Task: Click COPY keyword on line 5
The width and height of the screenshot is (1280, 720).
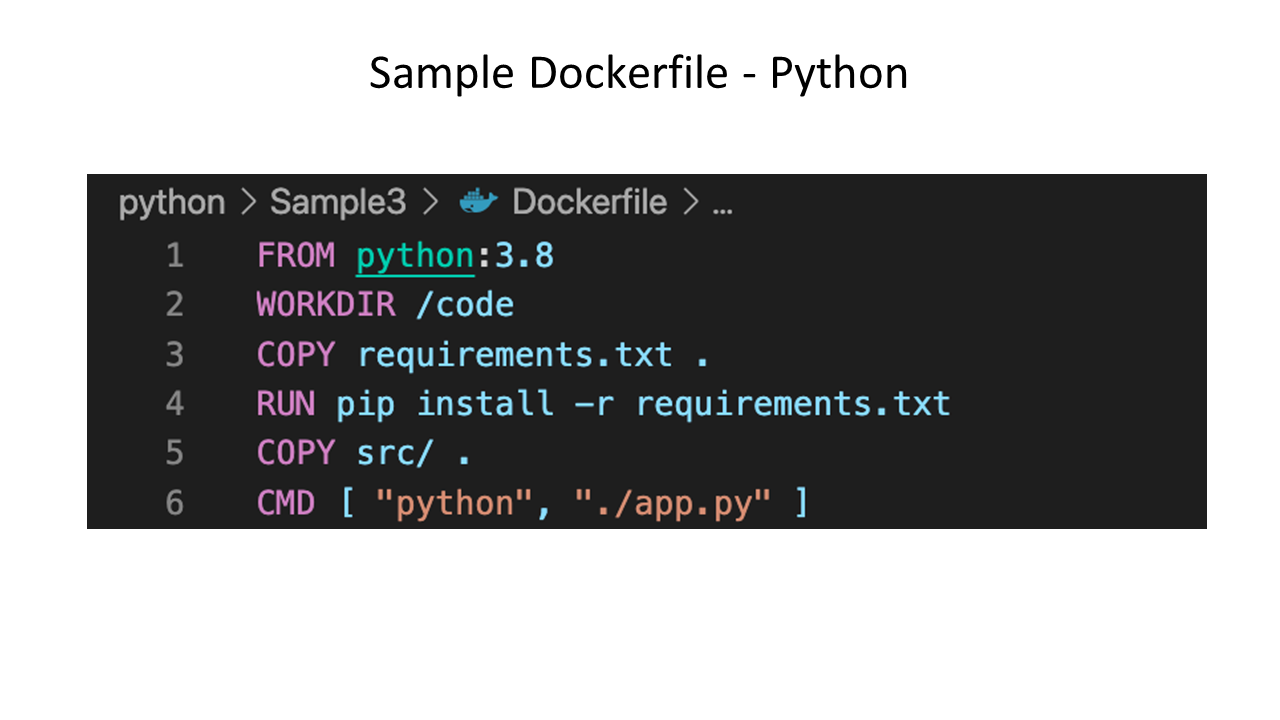Action: coord(296,454)
